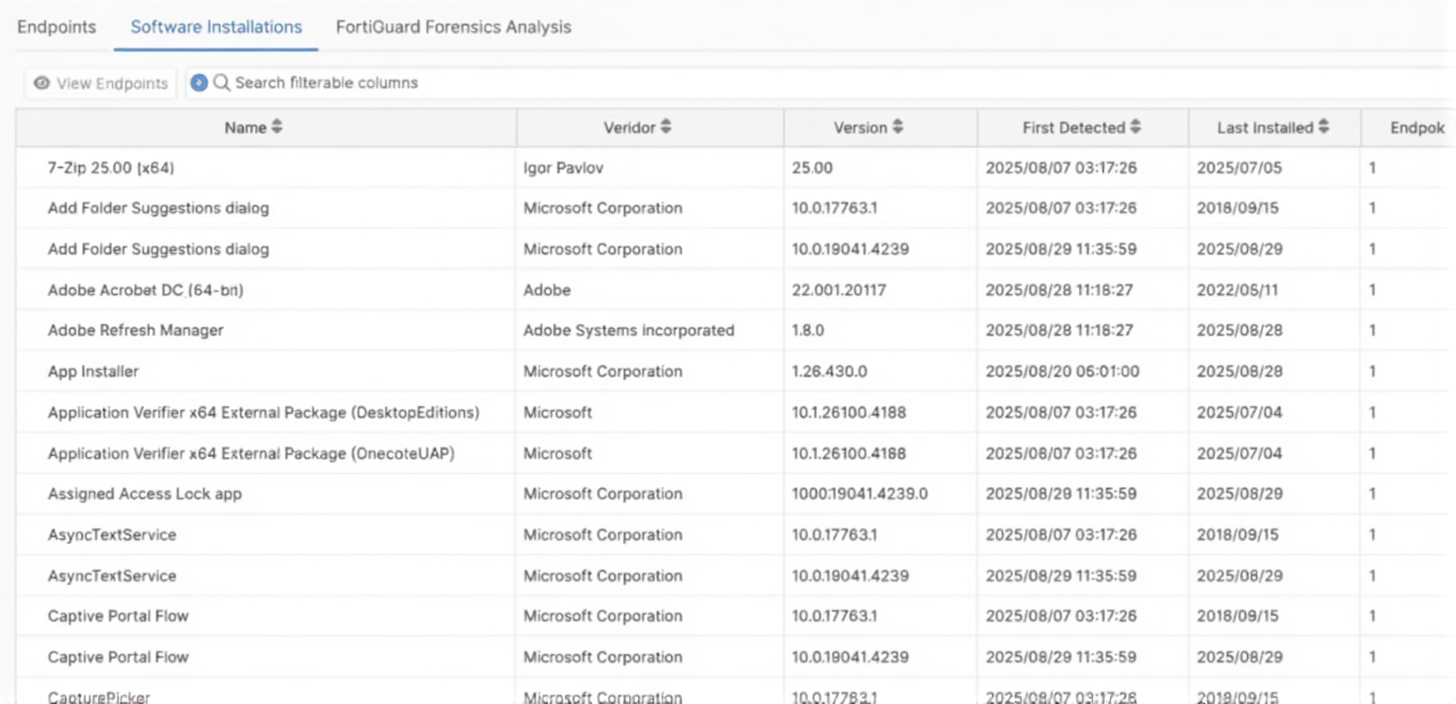Click the blue filter badge icon
Screen dimensions: 1456x704
click(199, 83)
